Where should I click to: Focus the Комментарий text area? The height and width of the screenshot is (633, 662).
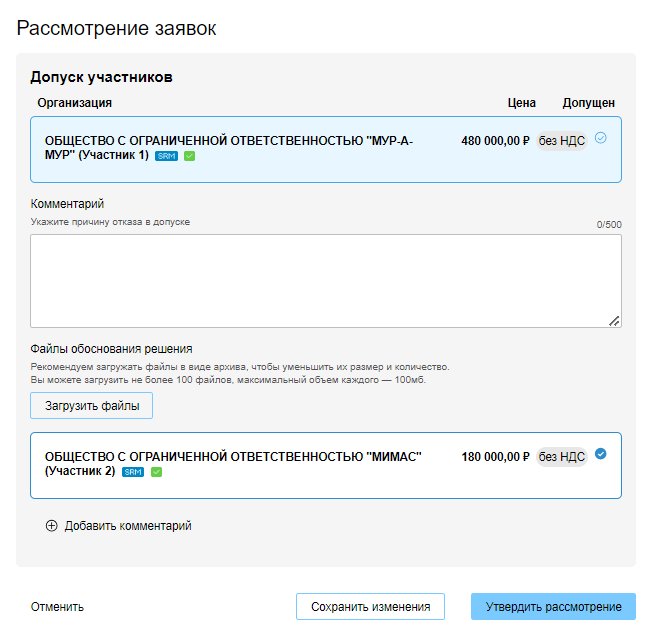coord(325,280)
